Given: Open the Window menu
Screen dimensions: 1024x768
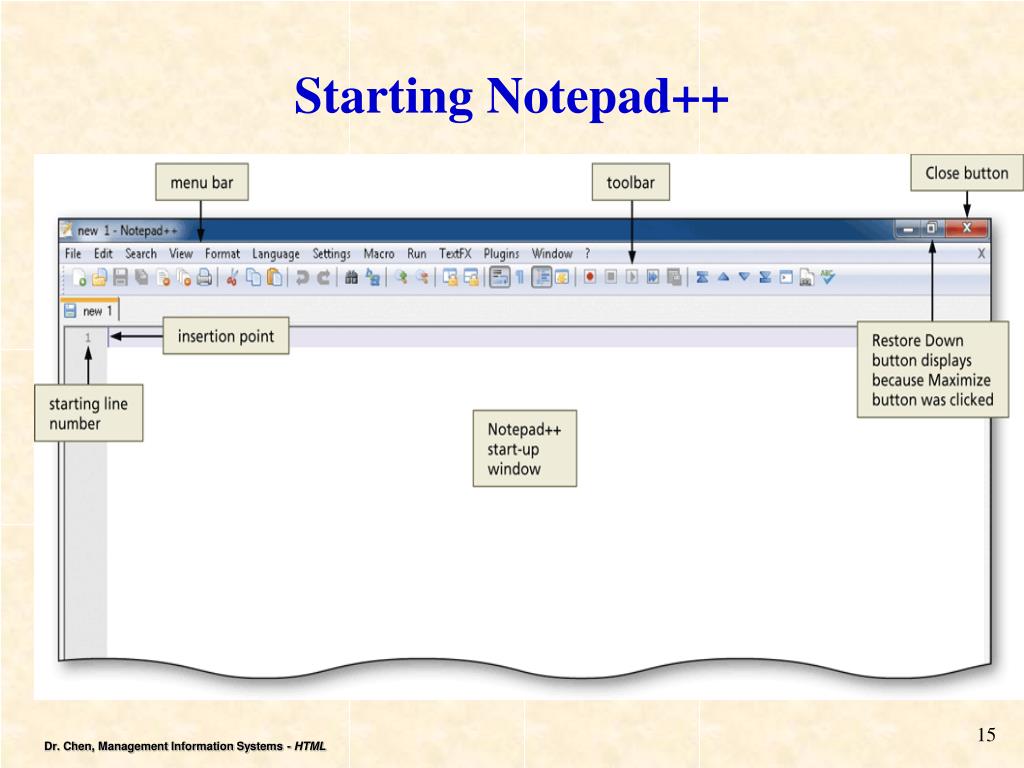Looking at the screenshot, I should [552, 253].
